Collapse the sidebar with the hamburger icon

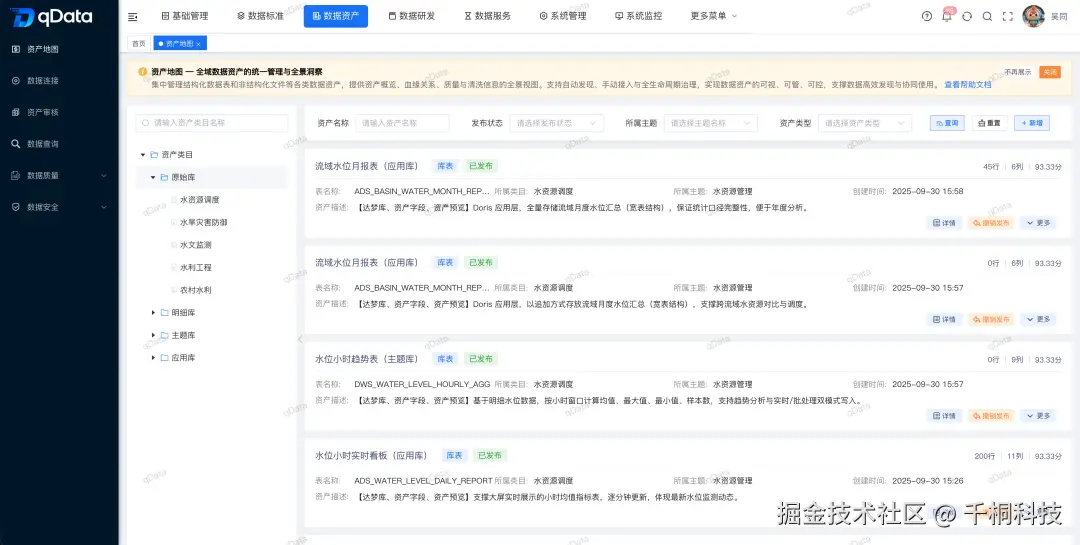coord(133,17)
